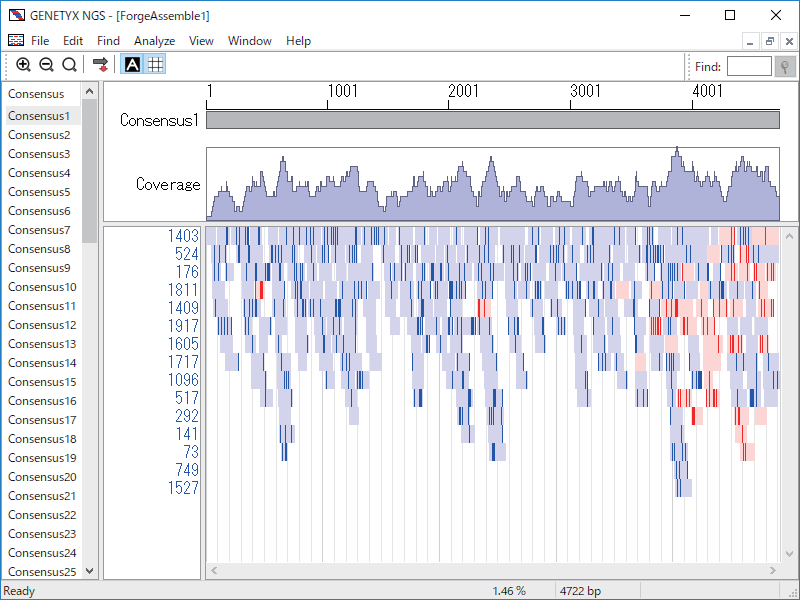
Task: Click the Coverage graph area
Action: 493,184
